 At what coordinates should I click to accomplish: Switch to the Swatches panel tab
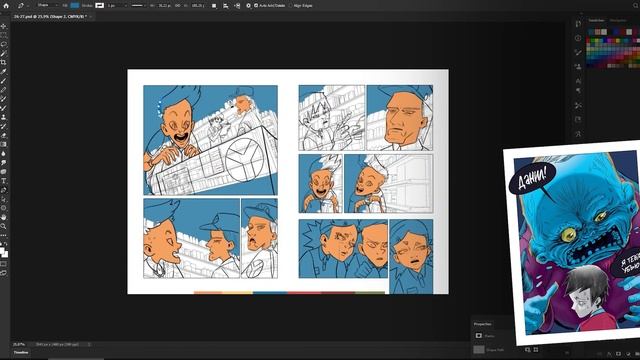[596, 20]
